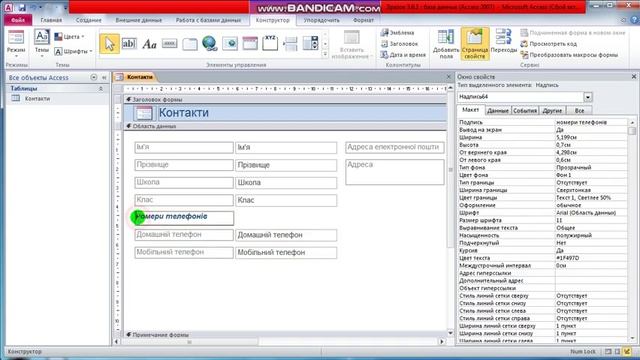Toggle the Страница свойств property sheet
The image size is (640, 360).
point(475,44)
